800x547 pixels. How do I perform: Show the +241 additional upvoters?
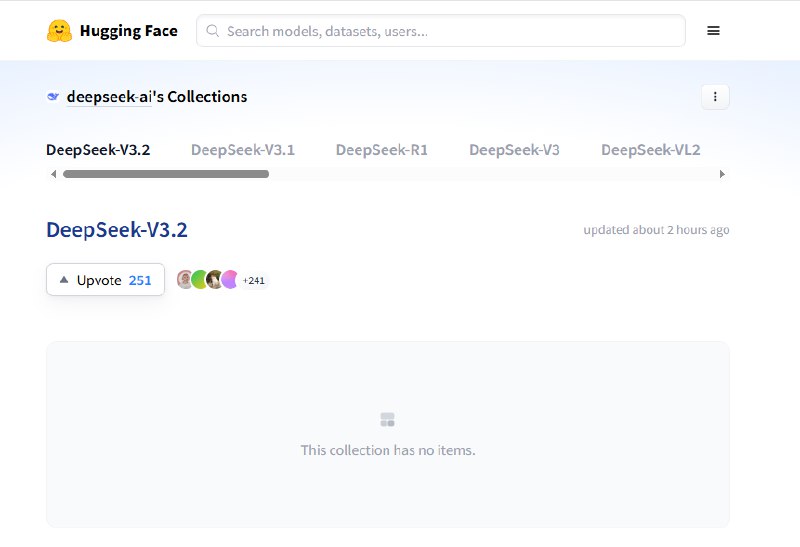[x=254, y=280]
